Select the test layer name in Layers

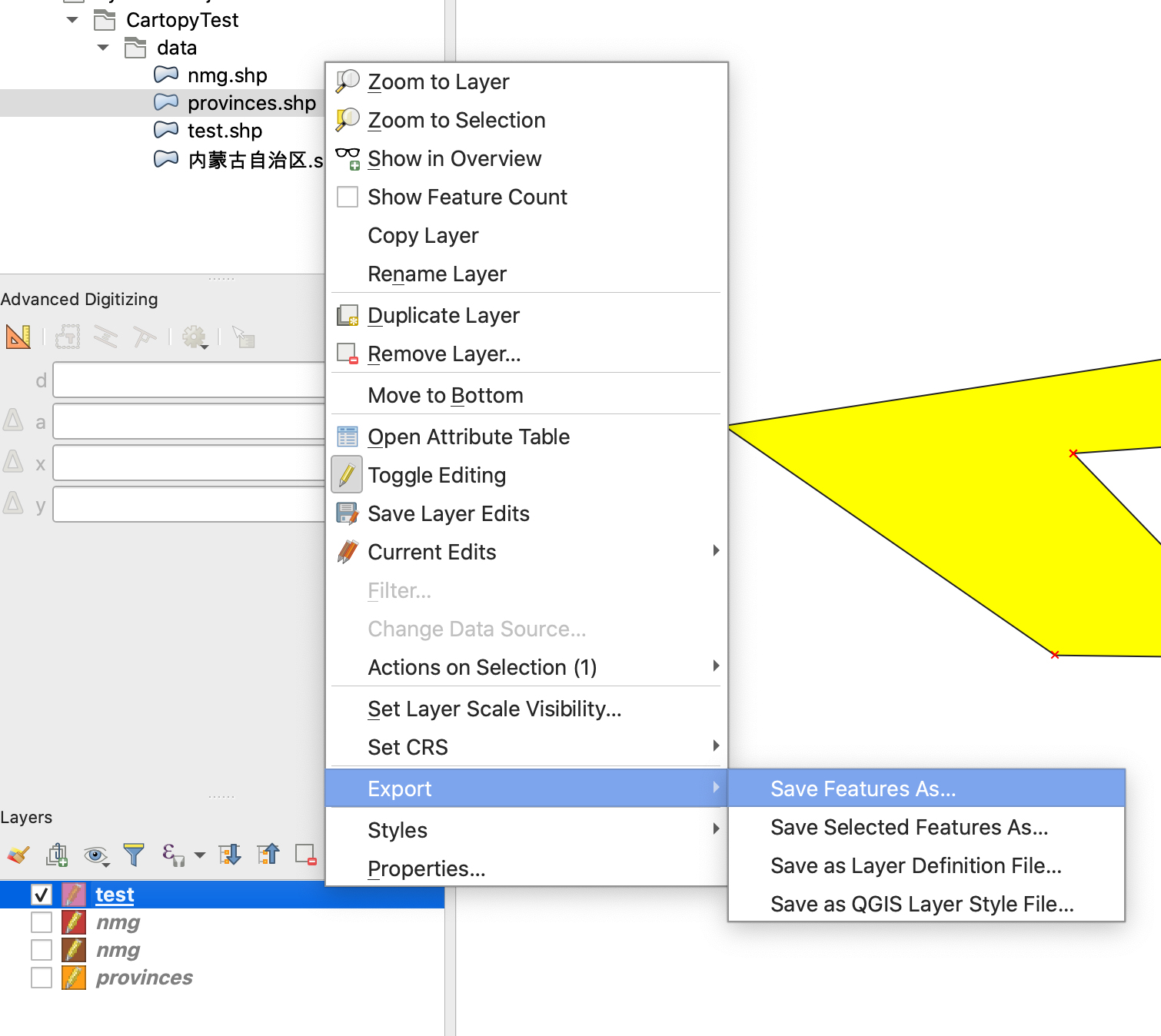click(115, 895)
